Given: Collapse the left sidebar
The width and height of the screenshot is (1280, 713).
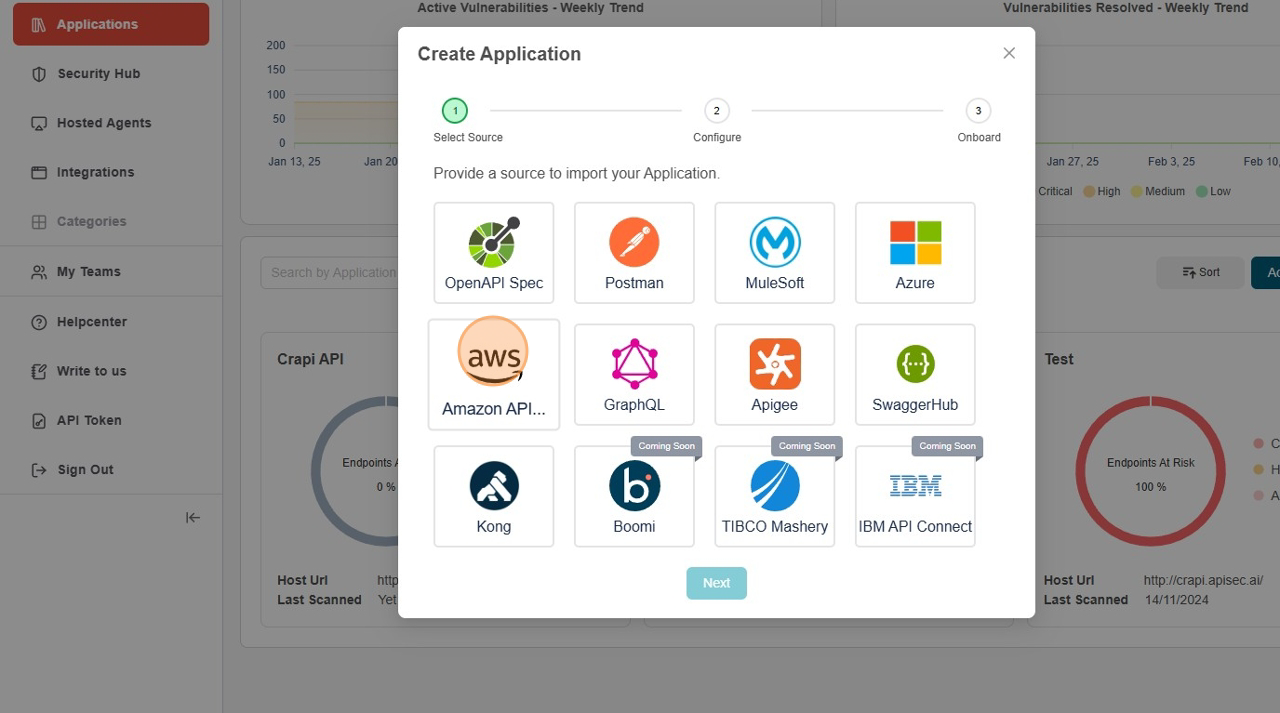Looking at the screenshot, I should tap(192, 517).
